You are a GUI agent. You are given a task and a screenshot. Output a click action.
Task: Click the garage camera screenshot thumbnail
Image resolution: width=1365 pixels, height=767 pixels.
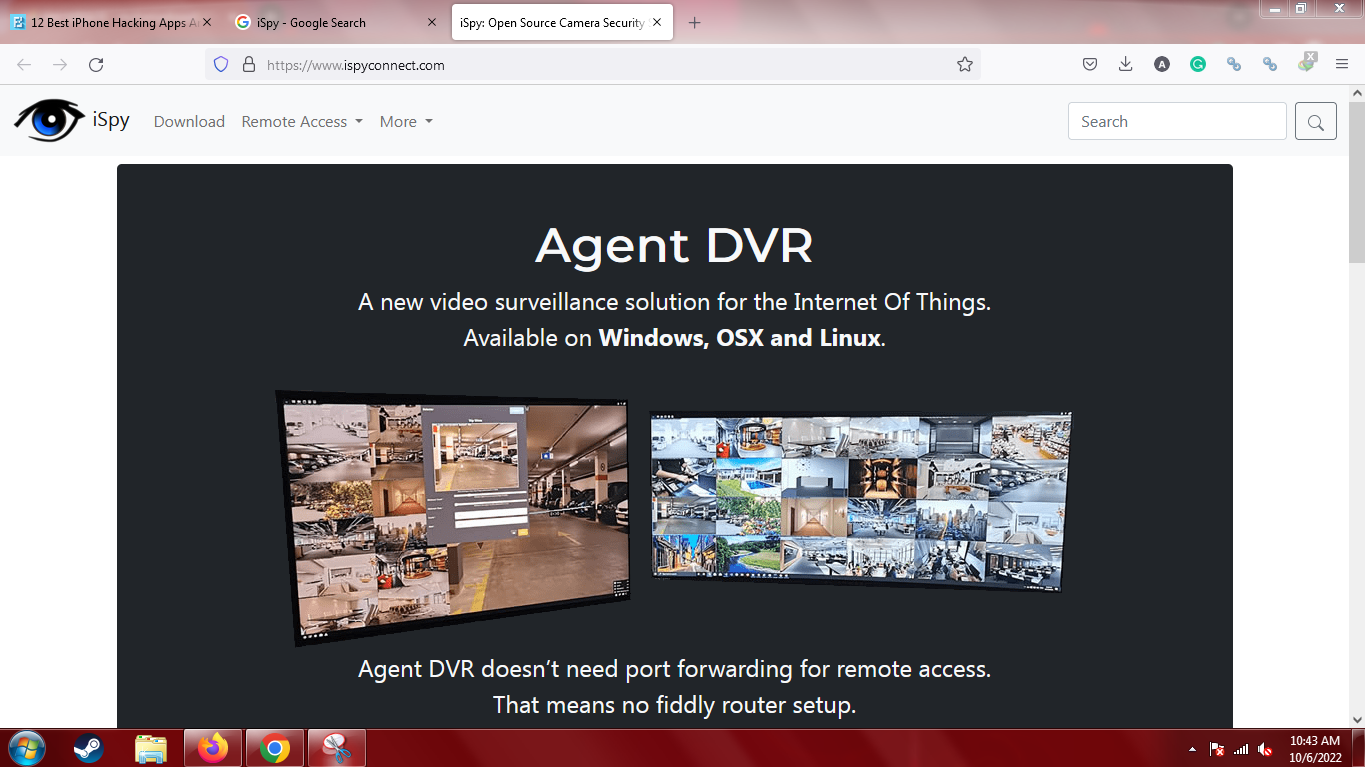point(453,517)
